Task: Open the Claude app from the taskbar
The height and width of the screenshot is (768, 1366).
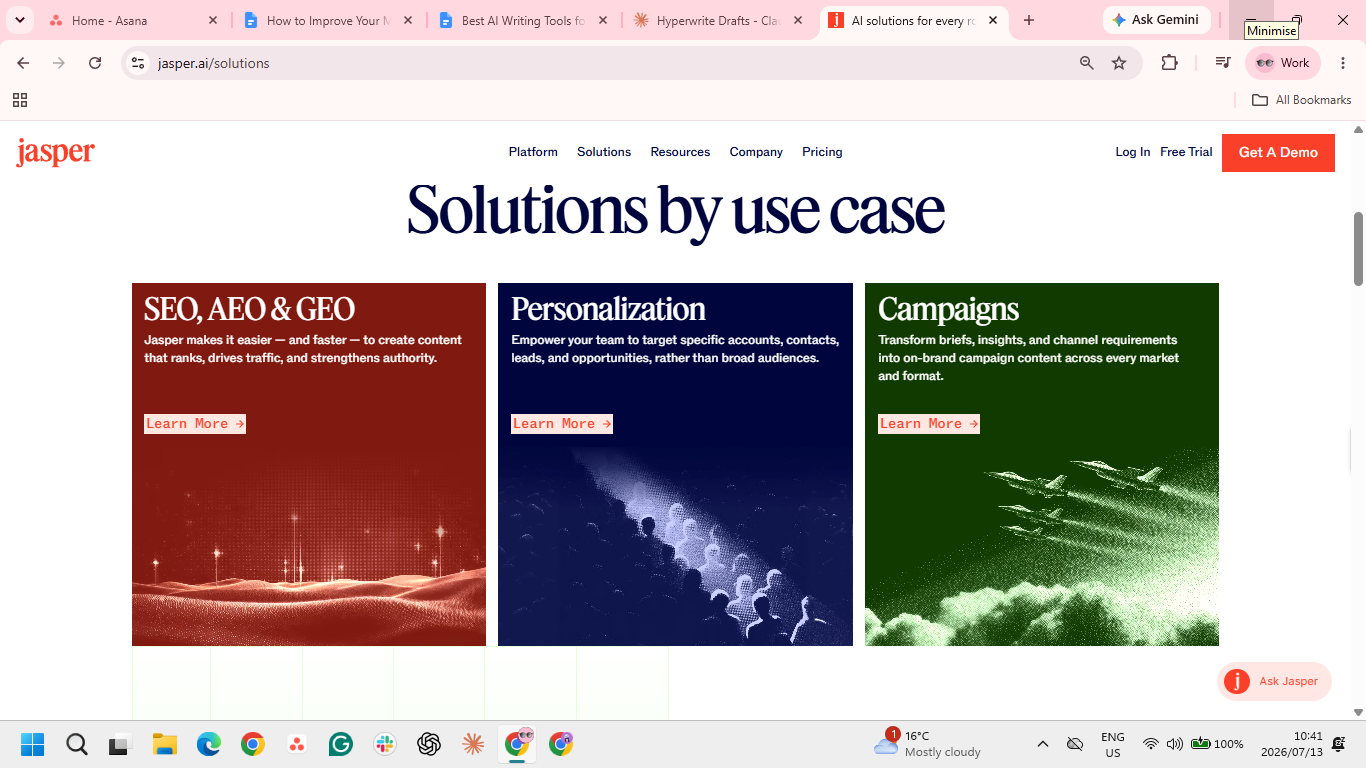Action: [x=473, y=744]
